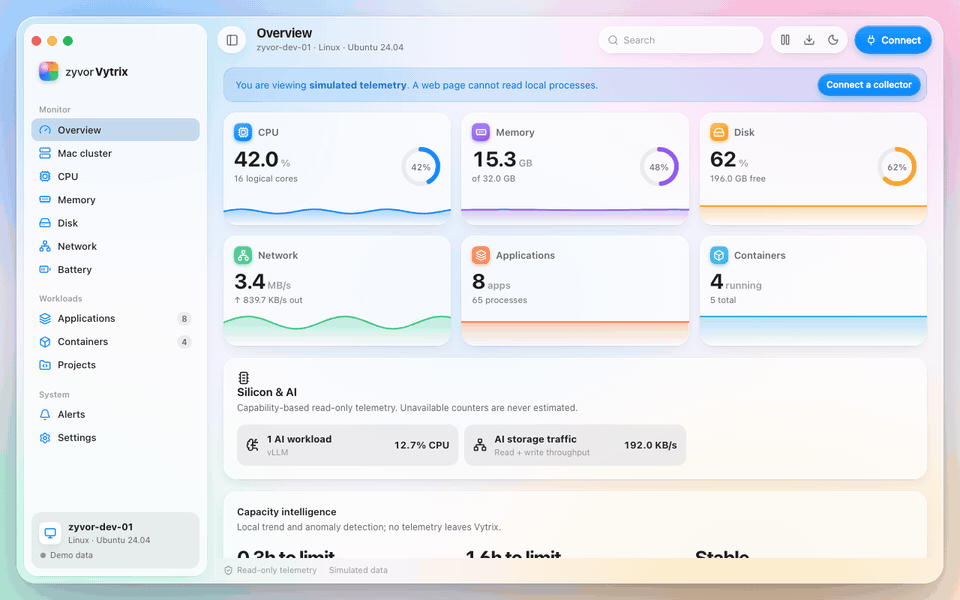This screenshot has height=600, width=960.
Task: Open the Battery sidebar page
Action: pos(115,269)
